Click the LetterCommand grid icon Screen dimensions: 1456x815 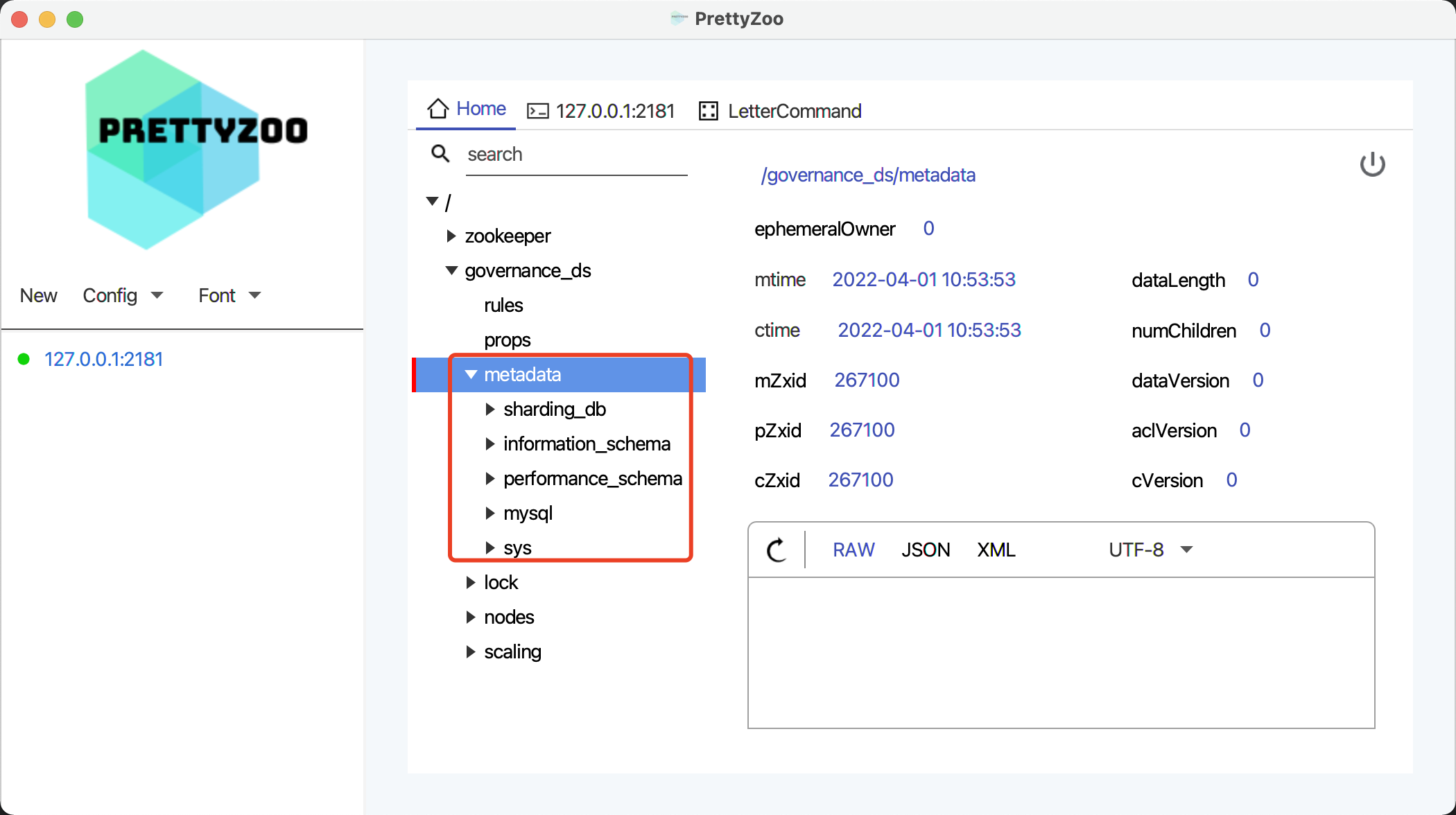708,112
